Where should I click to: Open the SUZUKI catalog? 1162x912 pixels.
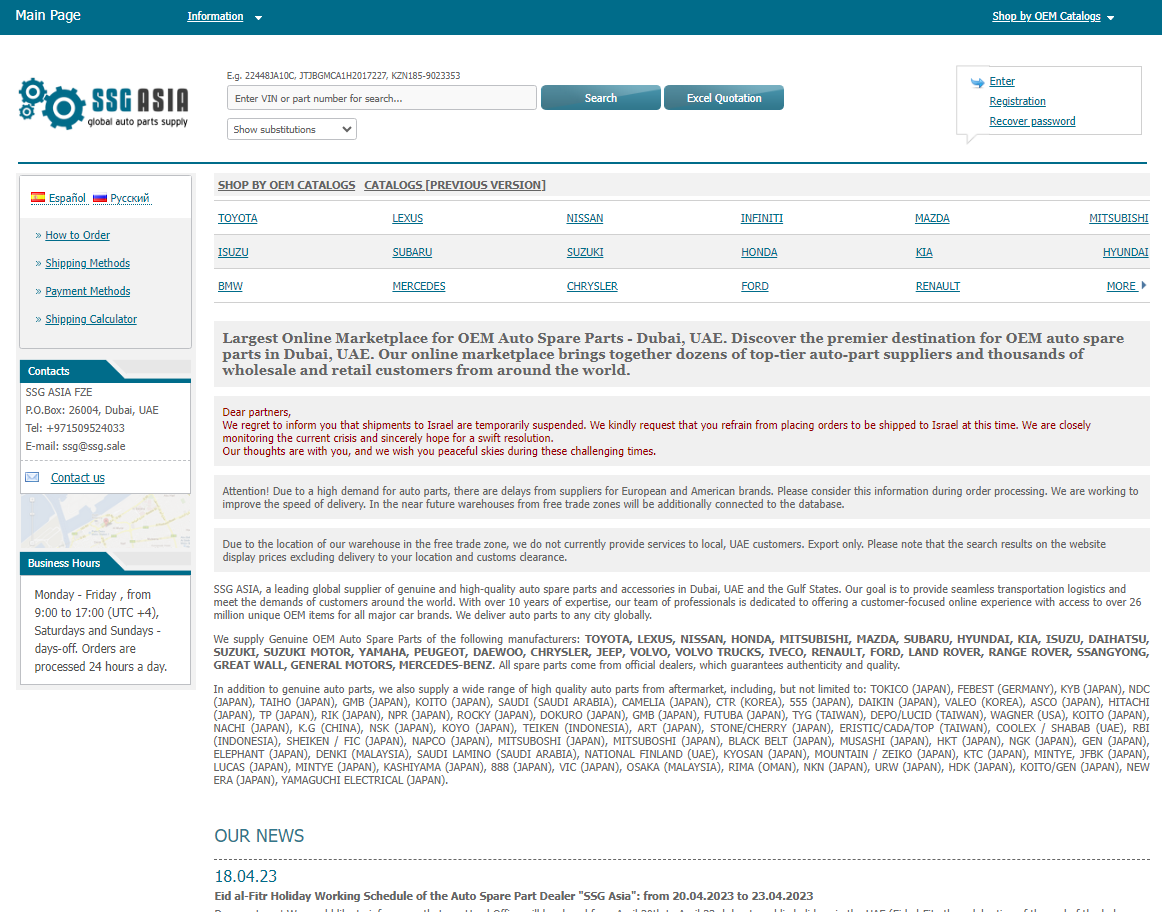click(585, 253)
